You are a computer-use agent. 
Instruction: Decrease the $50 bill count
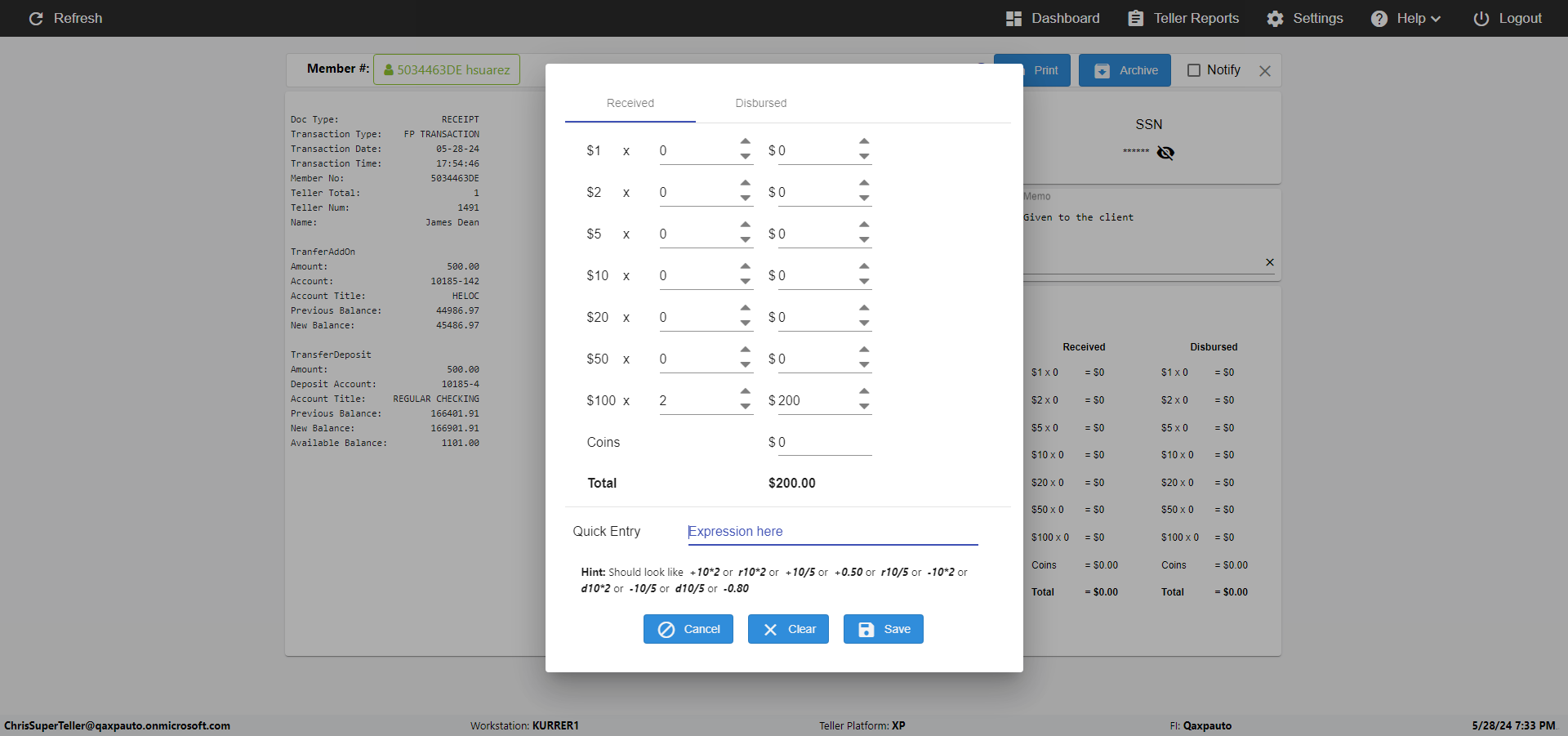pos(746,365)
